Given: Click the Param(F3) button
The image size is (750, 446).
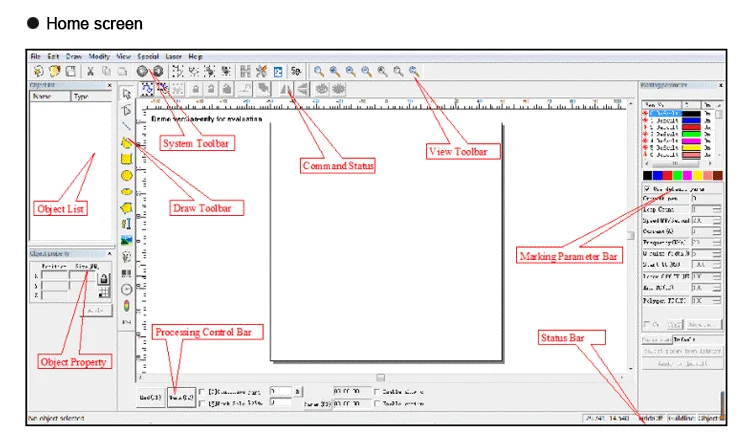Looking at the screenshot, I should tap(317, 404).
